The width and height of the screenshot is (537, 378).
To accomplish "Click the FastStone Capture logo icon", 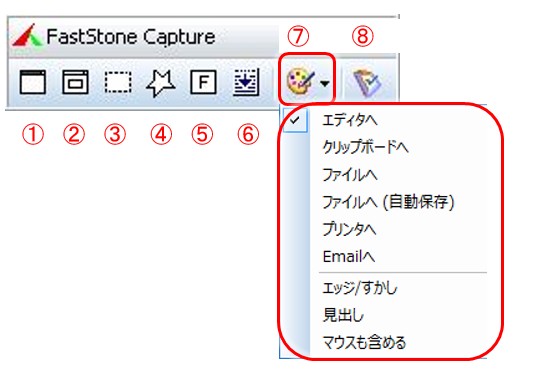I will tap(27, 36).
